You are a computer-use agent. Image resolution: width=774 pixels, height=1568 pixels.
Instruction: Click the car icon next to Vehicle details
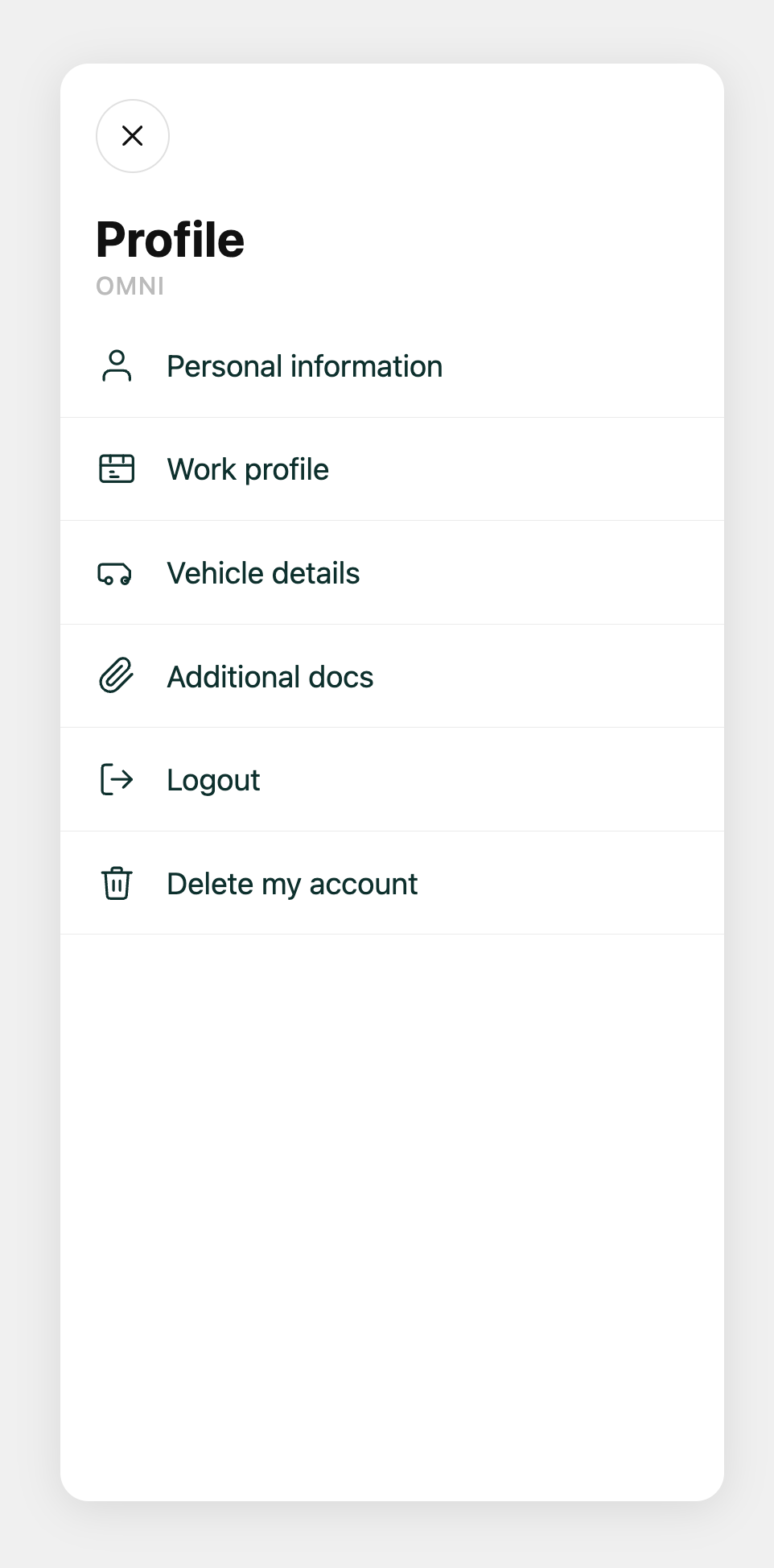point(115,573)
